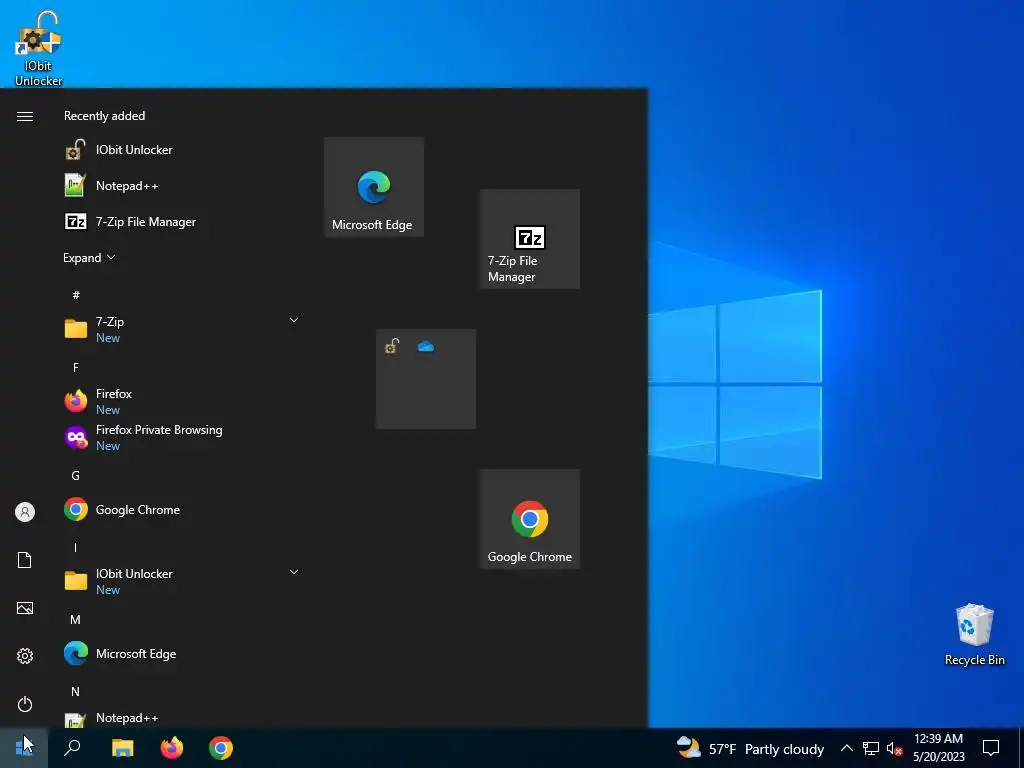Viewport: 1024px width, 768px height.
Task: Click the Power button in Start sidebar
Action: coord(25,704)
